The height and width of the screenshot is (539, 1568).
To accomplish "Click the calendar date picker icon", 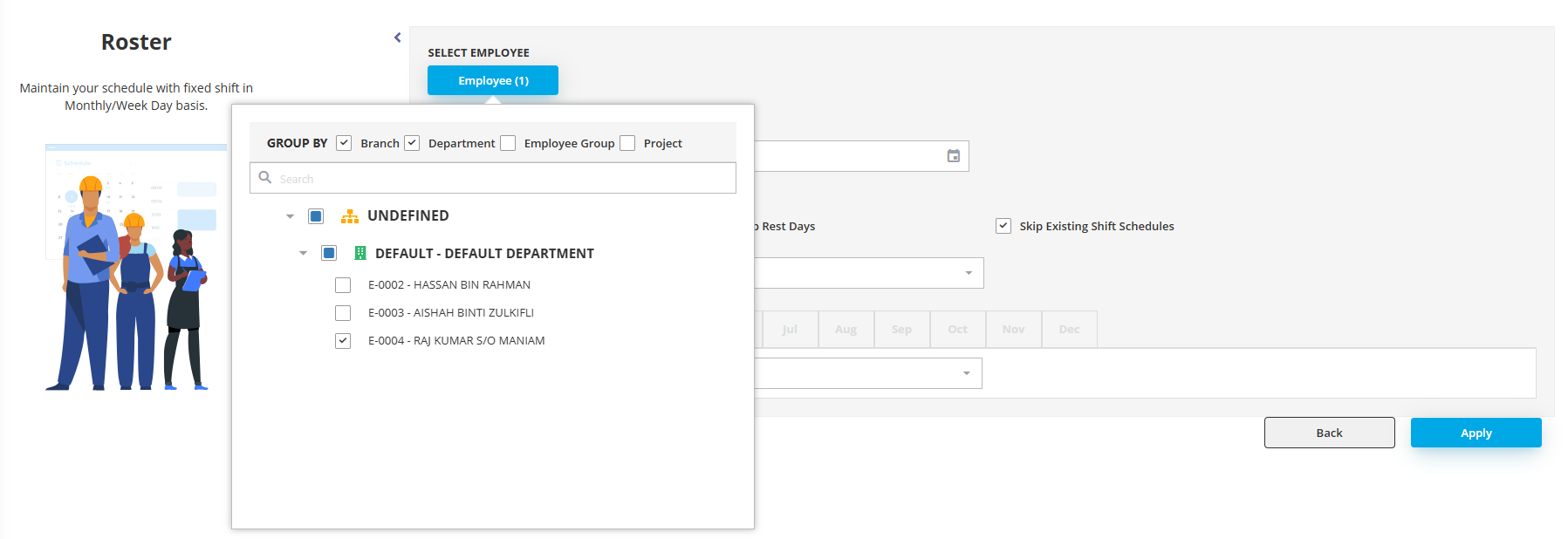I will click(953, 156).
